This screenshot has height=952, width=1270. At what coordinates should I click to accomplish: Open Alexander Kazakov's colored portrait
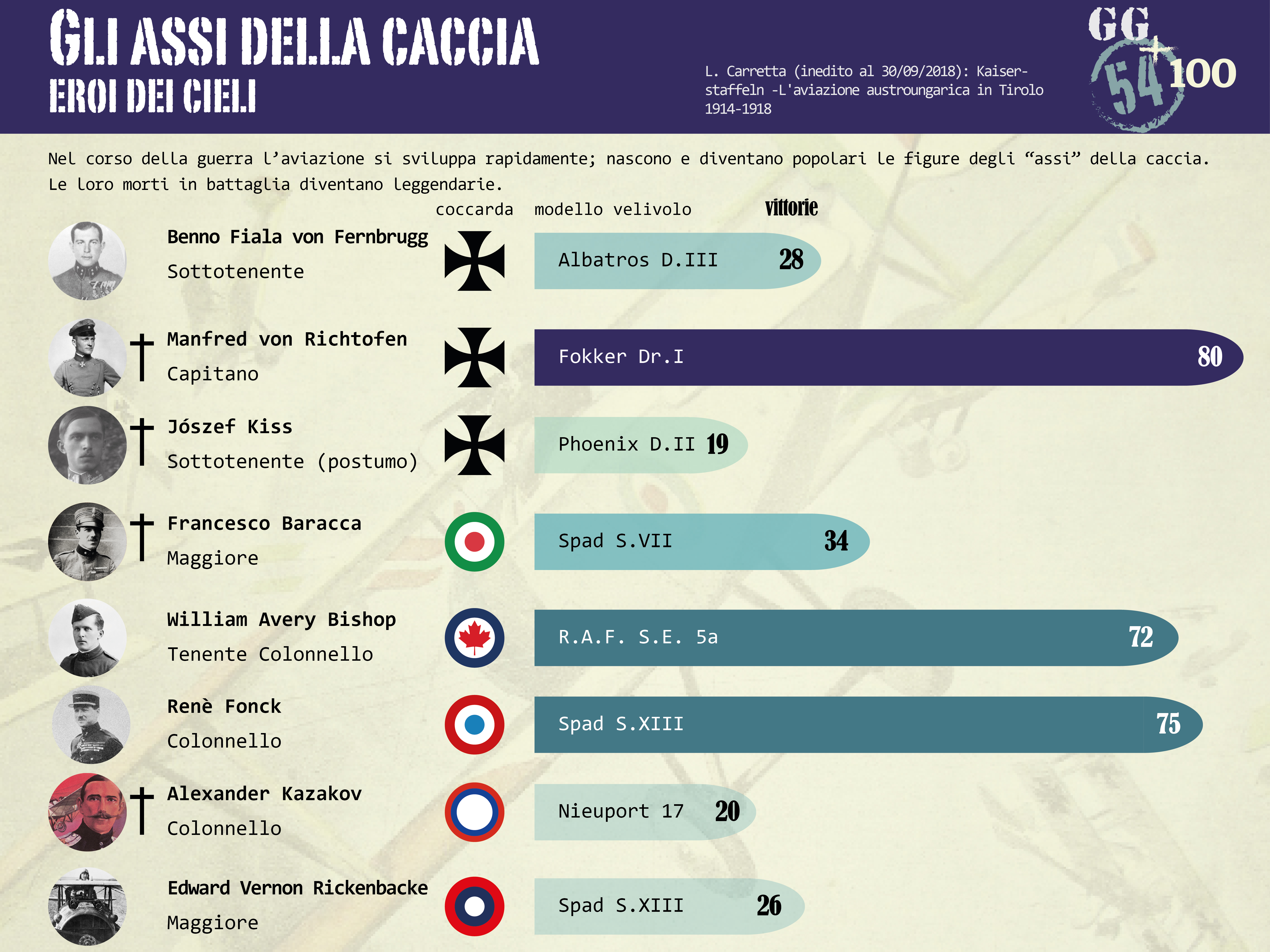click(87, 812)
